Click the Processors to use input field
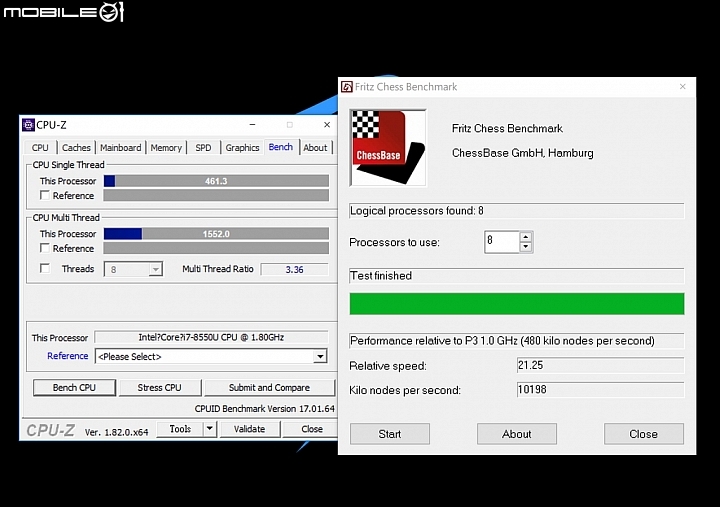The width and height of the screenshot is (720, 507). [502, 242]
